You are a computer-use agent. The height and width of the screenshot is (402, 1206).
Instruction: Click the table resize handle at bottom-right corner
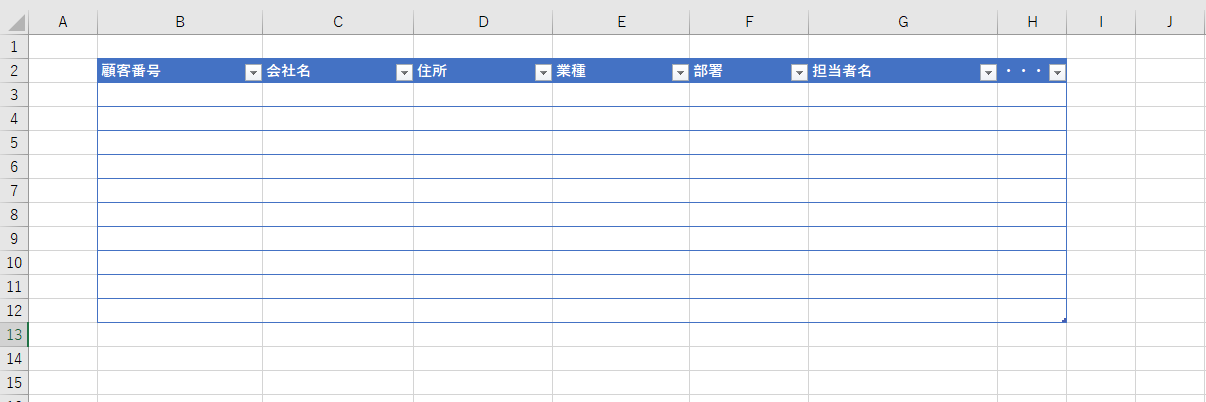point(1064,320)
